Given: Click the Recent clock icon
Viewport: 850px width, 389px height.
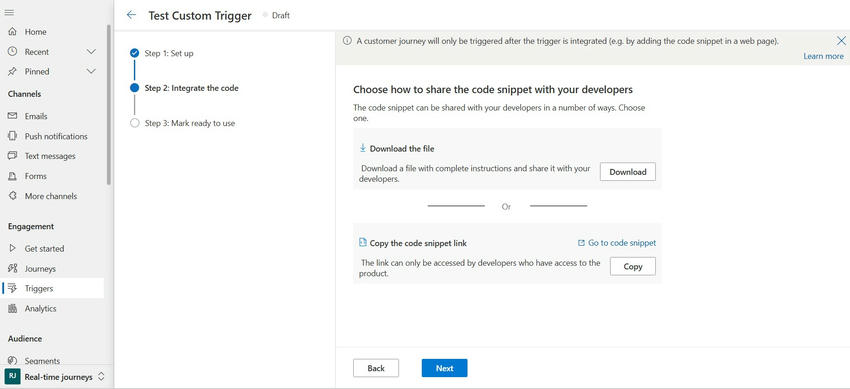Looking at the screenshot, I should pyautogui.click(x=12, y=51).
